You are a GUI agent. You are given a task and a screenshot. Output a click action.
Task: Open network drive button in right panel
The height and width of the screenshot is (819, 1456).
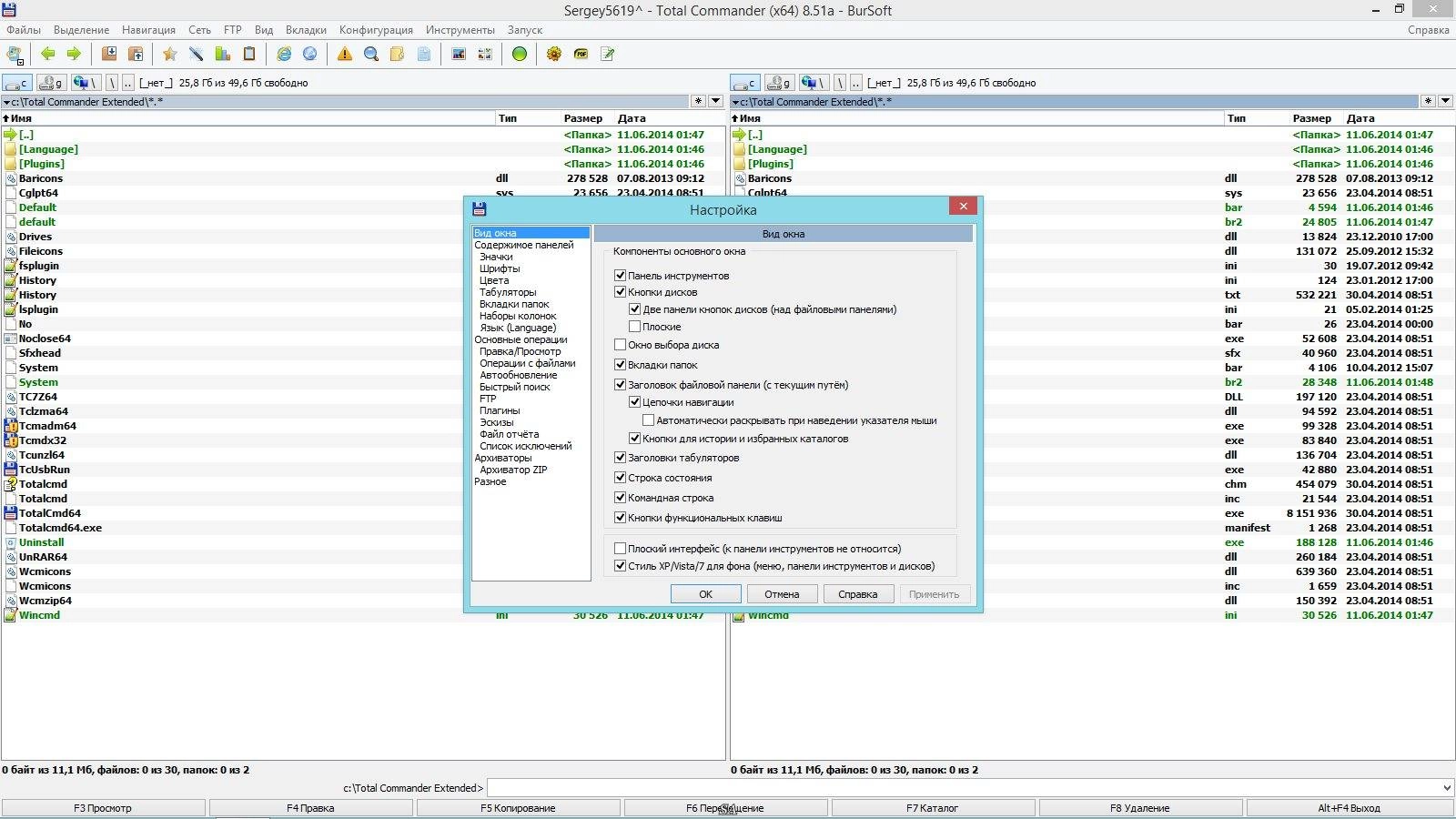(814, 83)
